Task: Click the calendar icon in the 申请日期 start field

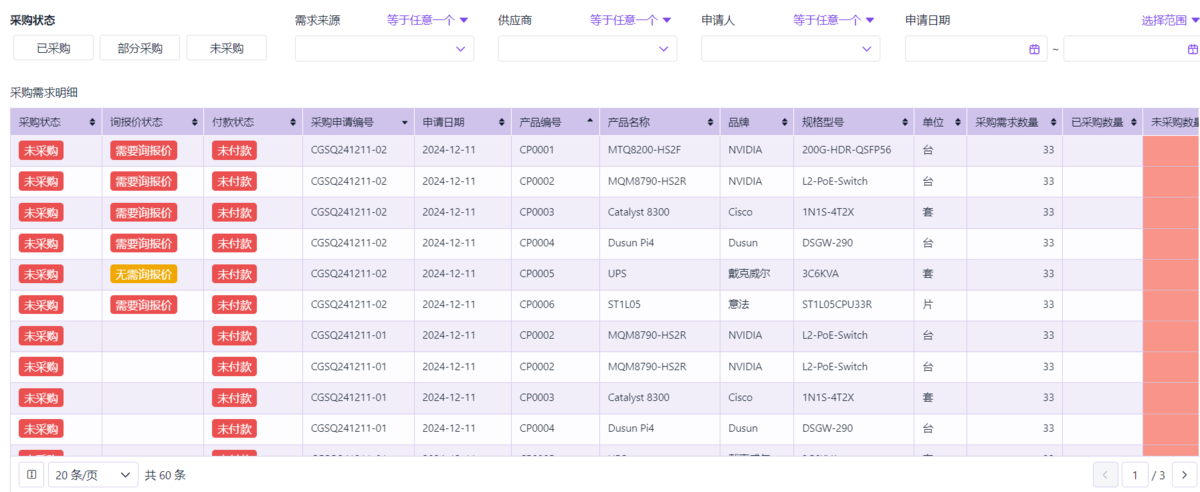Action: 1035,49
